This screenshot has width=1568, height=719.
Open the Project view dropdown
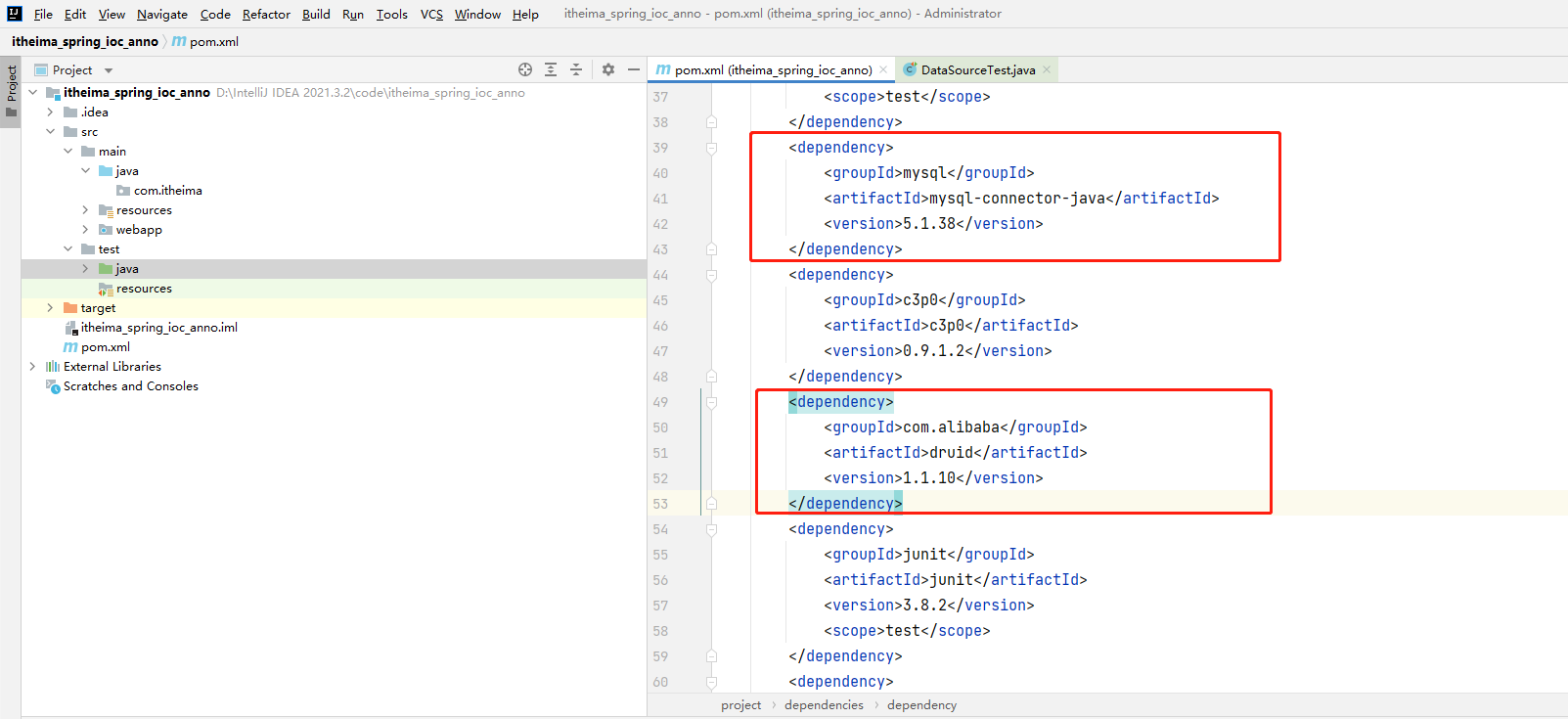pos(109,70)
